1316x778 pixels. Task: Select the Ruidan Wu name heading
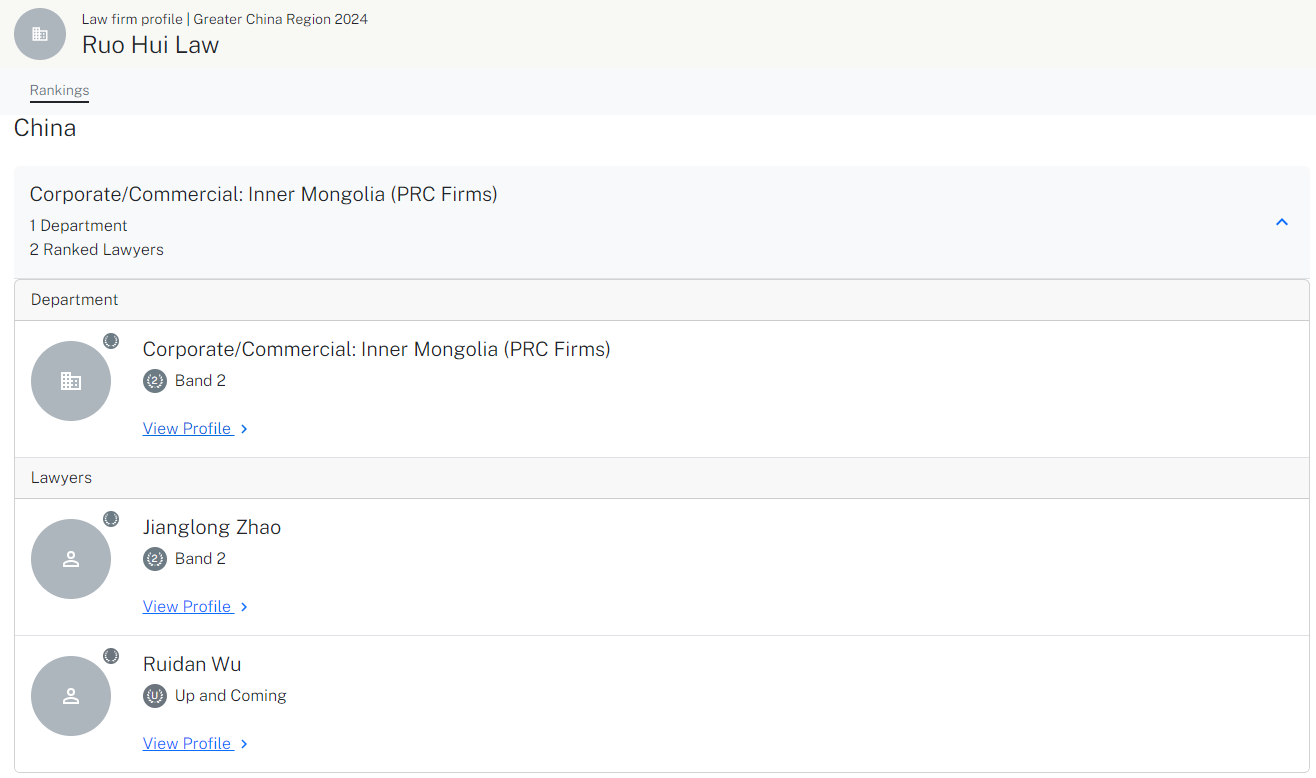click(x=192, y=664)
